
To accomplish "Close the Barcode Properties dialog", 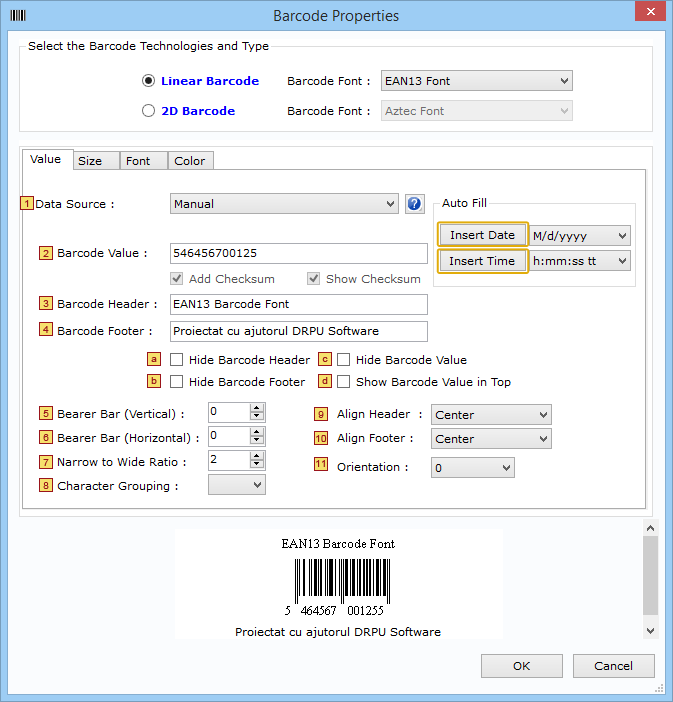I will click(x=651, y=11).
